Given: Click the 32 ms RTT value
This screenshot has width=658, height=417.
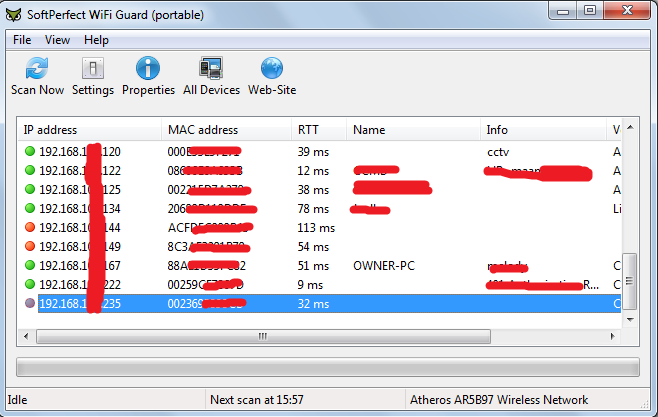Looking at the screenshot, I should 313,304.
